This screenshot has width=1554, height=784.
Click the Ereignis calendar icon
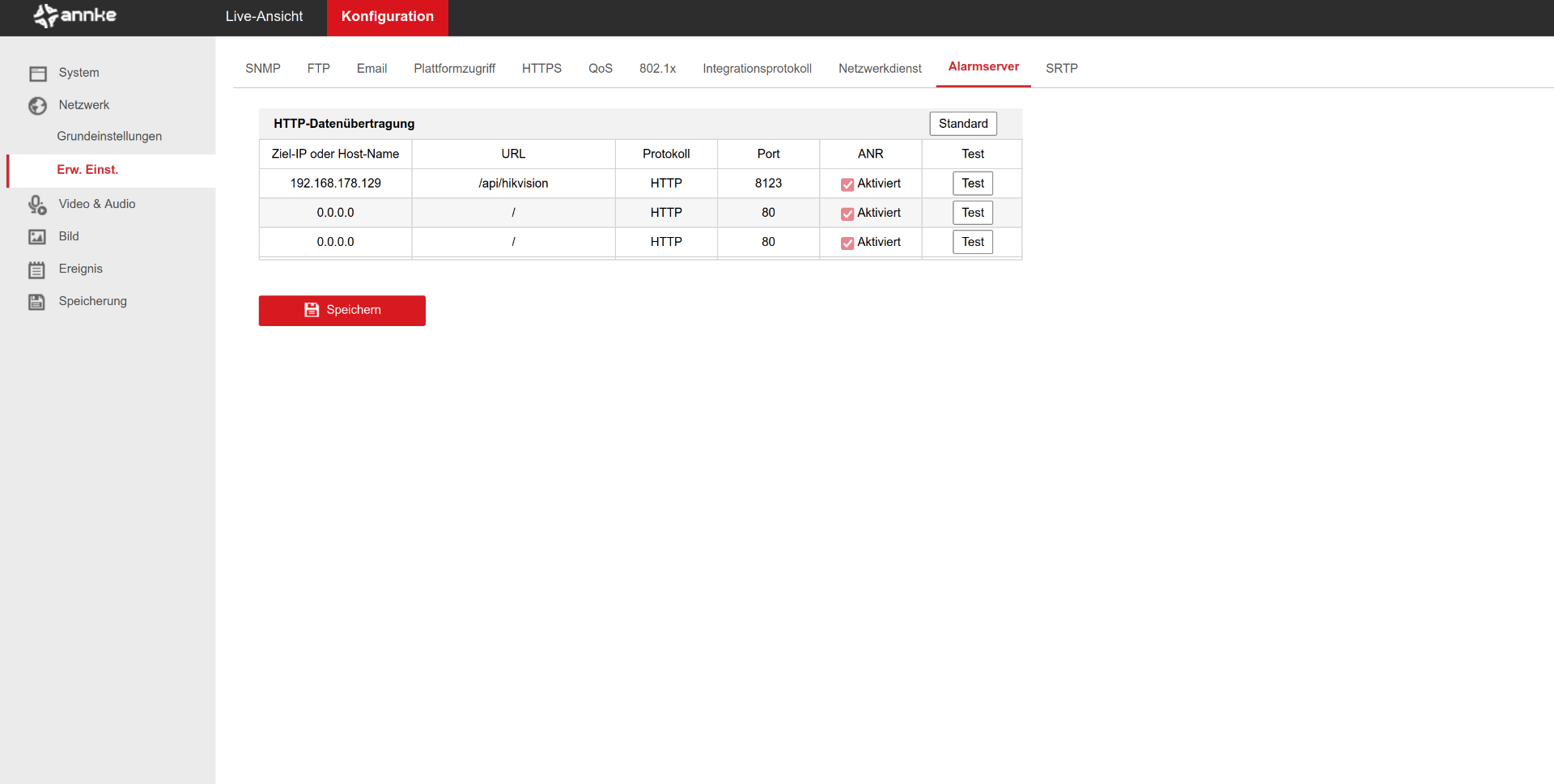[37, 269]
